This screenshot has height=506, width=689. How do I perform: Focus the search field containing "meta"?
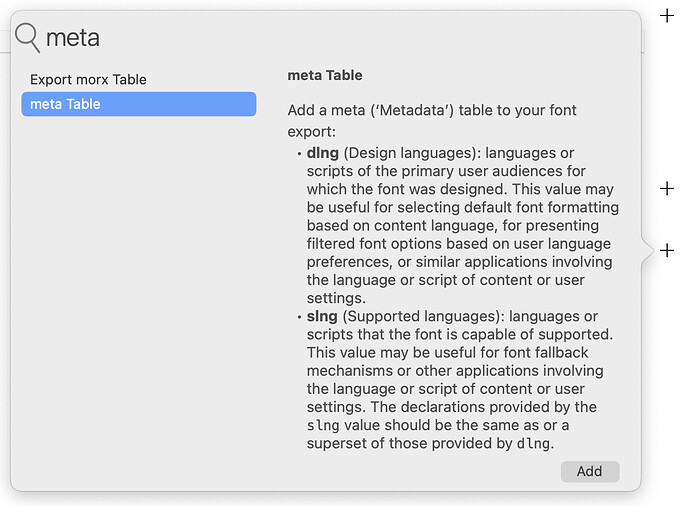click(300, 38)
